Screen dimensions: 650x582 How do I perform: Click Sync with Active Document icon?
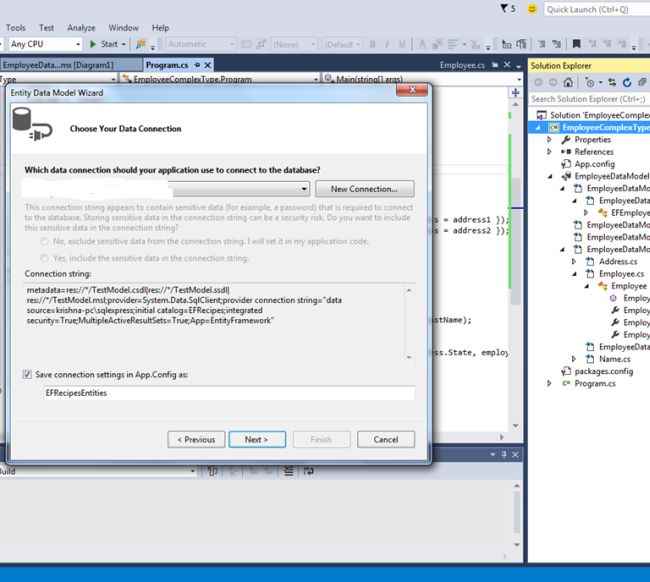(x=612, y=82)
